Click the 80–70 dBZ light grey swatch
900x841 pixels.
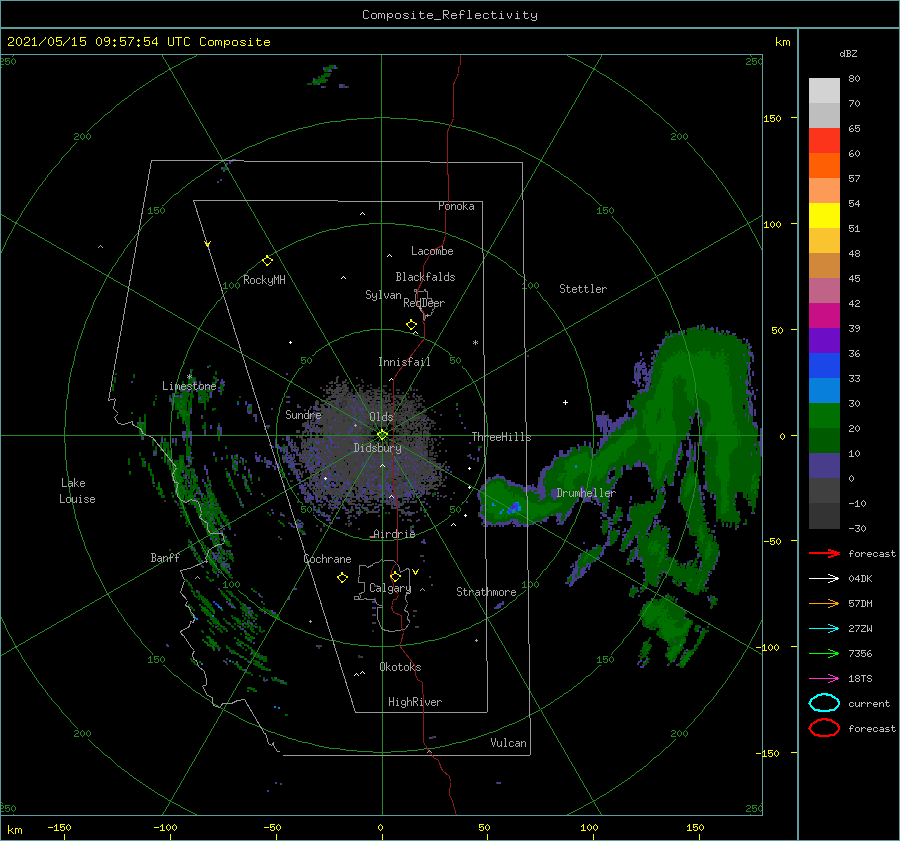pyautogui.click(x=824, y=91)
